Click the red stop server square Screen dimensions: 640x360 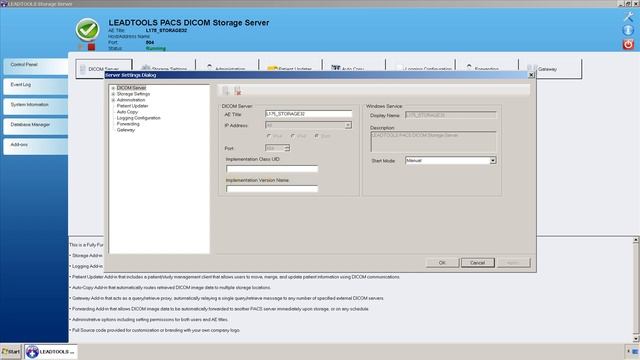coord(91,47)
